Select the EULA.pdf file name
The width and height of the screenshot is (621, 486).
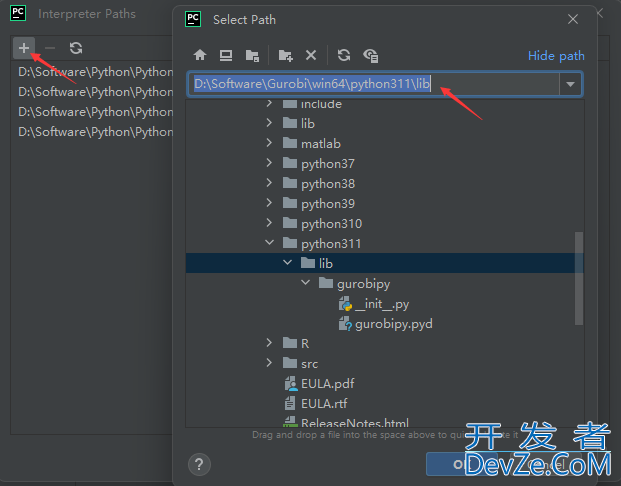click(328, 383)
